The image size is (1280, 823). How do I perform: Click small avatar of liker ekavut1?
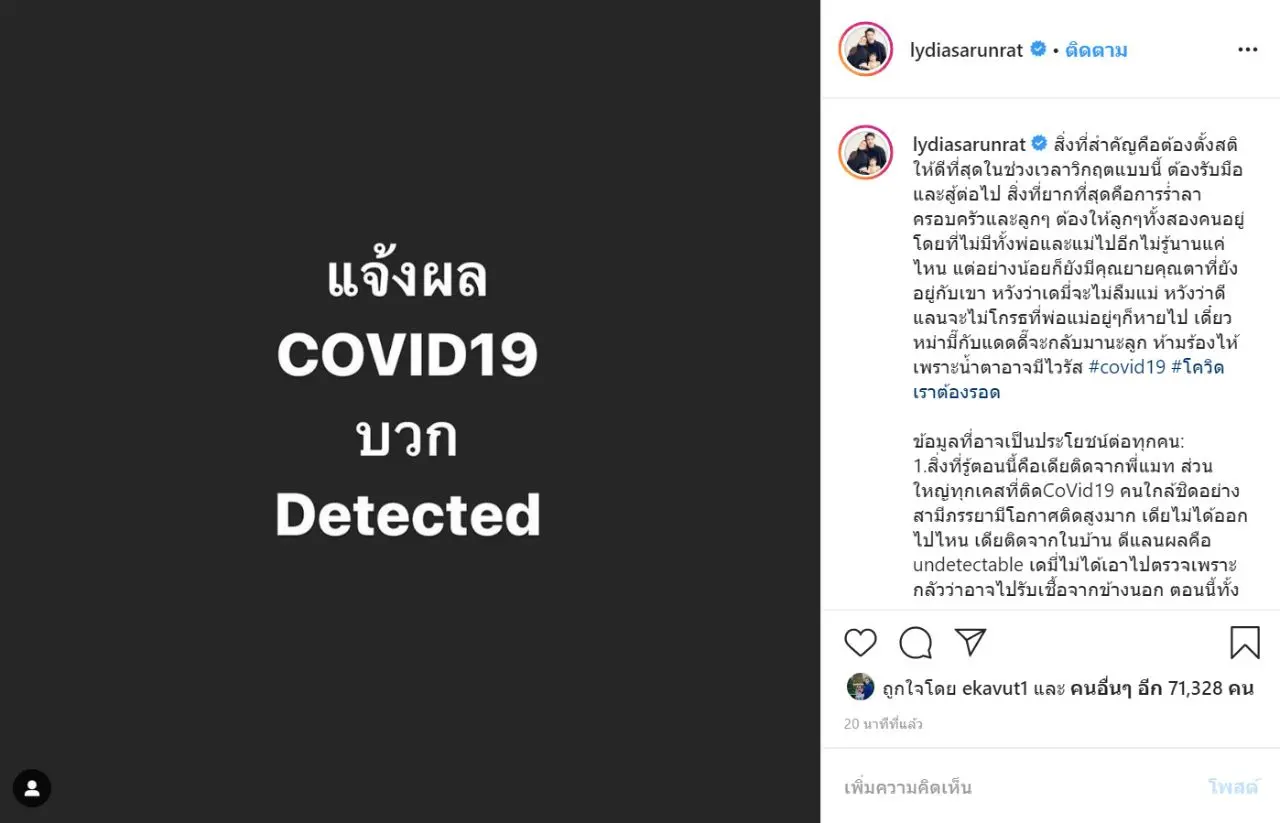pyautogui.click(x=860, y=686)
